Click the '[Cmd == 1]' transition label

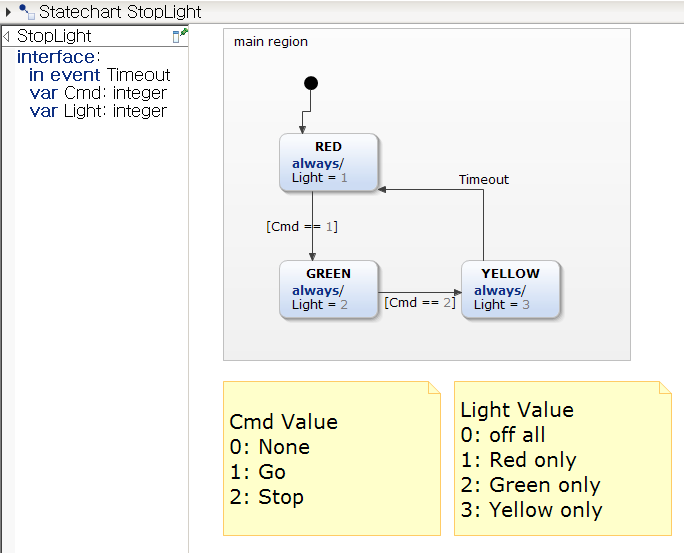point(302,227)
